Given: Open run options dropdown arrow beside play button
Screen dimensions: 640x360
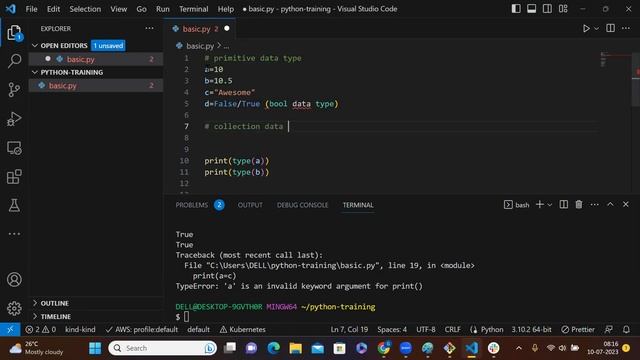Looking at the screenshot, I should click(596, 29).
